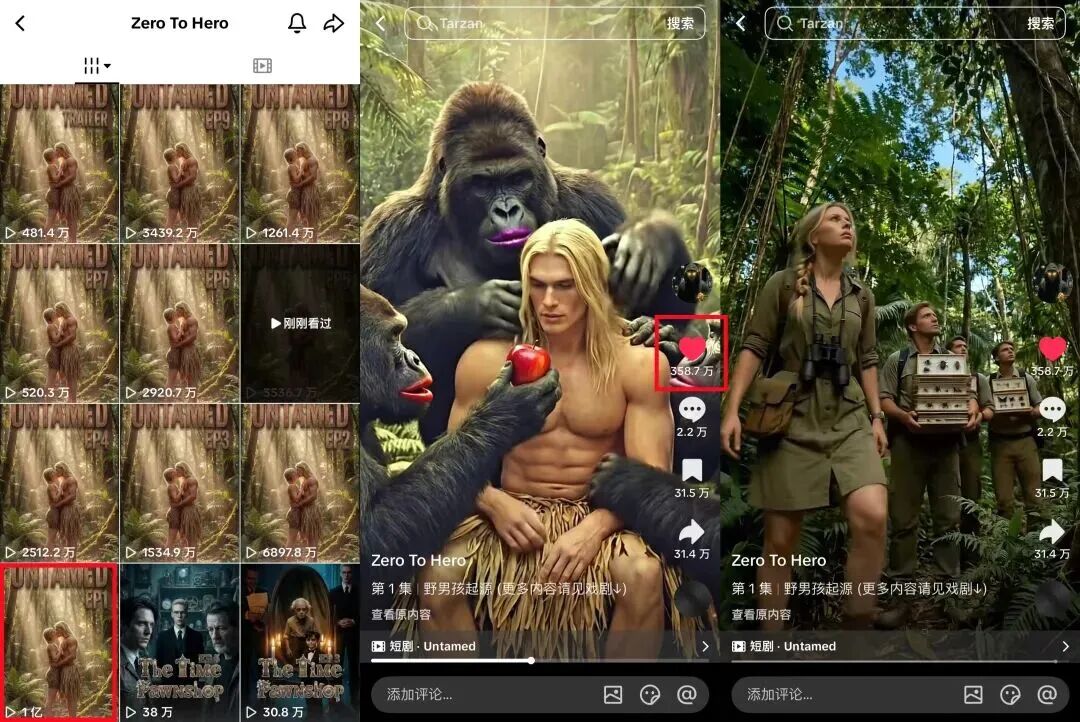
Task: Open creator avatar in middle gorilla video
Action: (692, 282)
